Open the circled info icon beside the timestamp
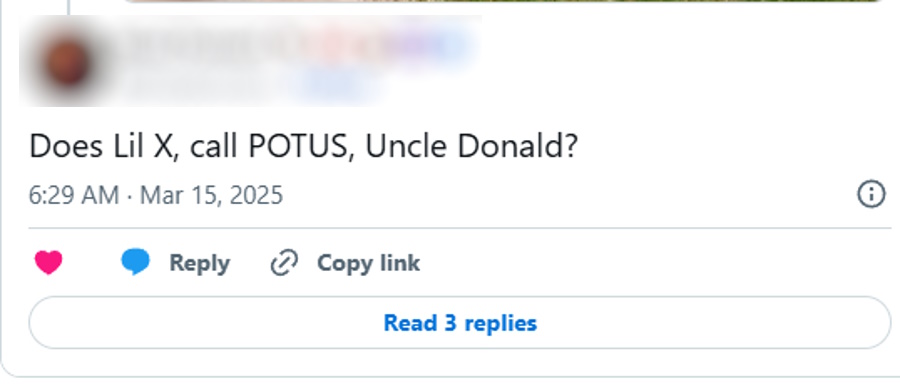The height and width of the screenshot is (386, 900). pyautogui.click(x=871, y=194)
